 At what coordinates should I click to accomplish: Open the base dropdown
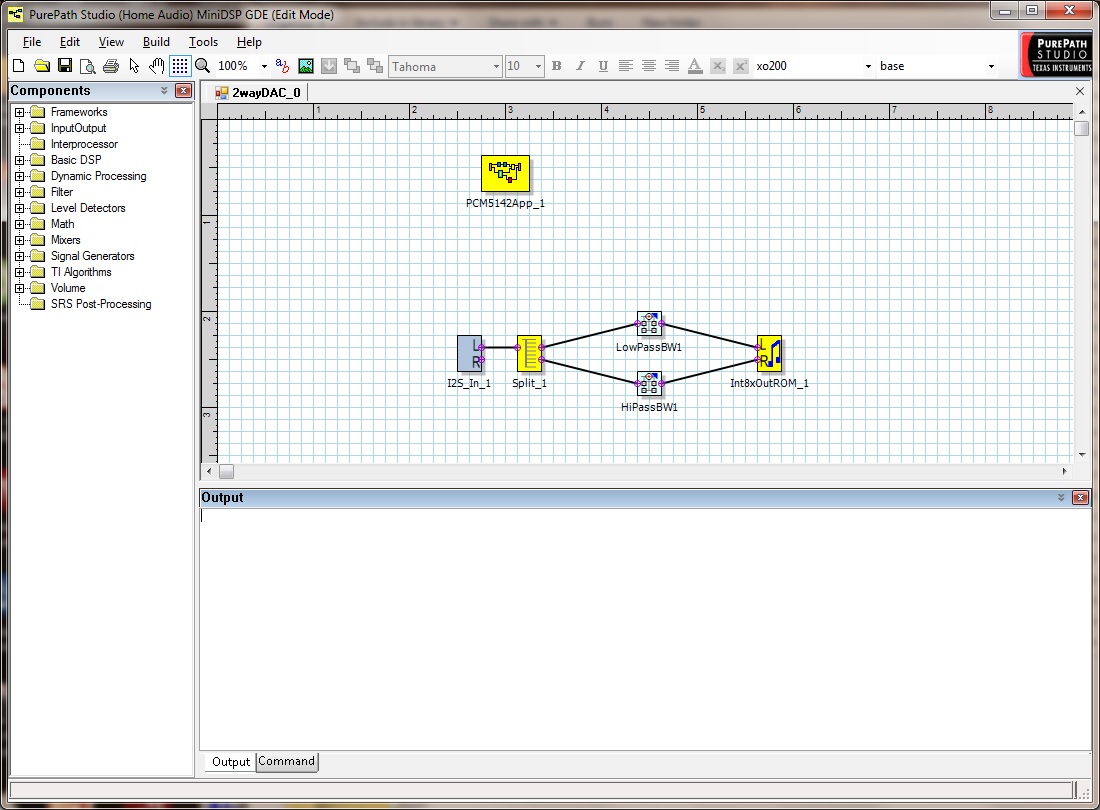[991, 66]
